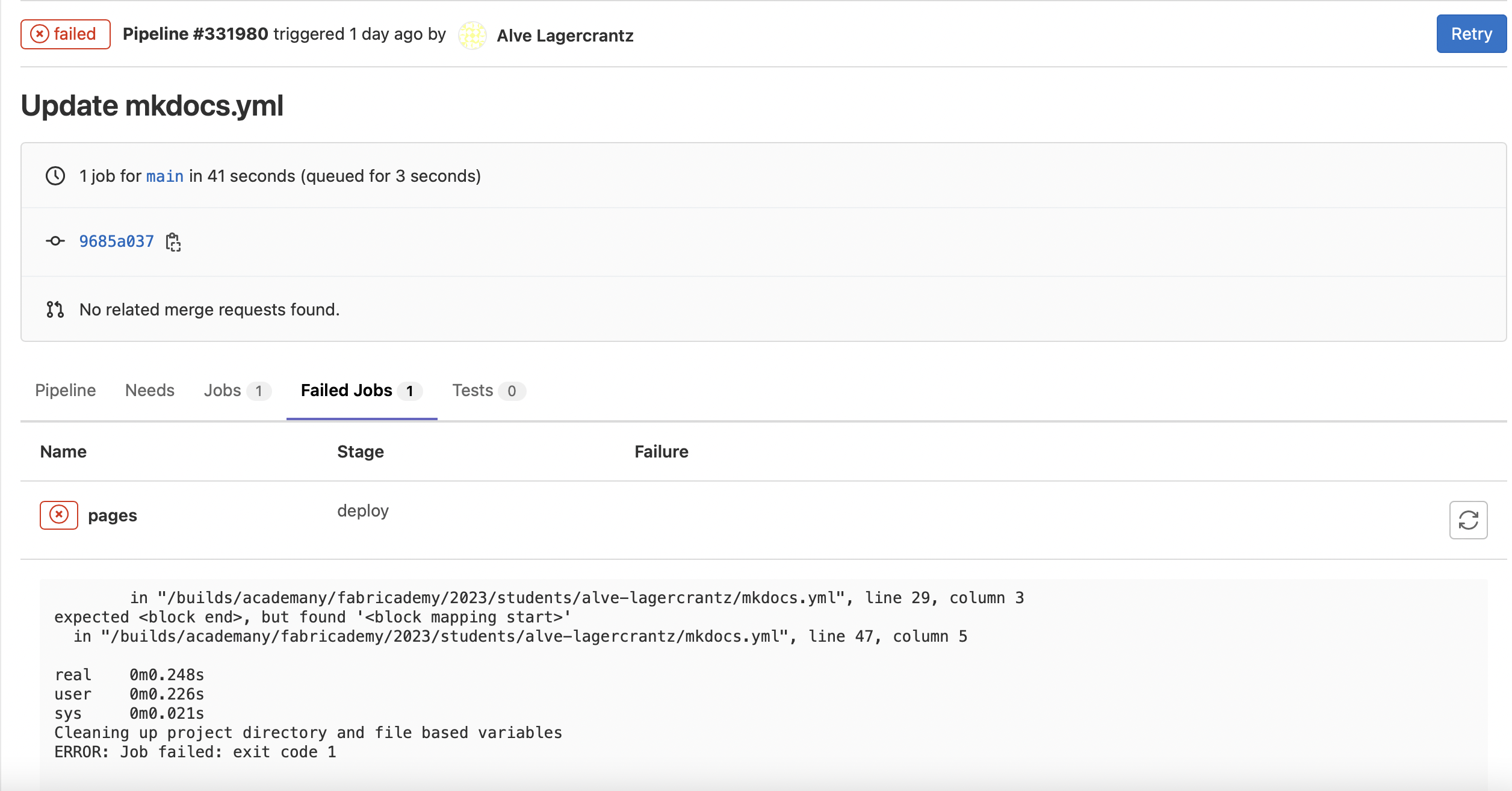Screen dimensions: 1512x791
Task: Click the Failure column header
Action: (x=661, y=451)
